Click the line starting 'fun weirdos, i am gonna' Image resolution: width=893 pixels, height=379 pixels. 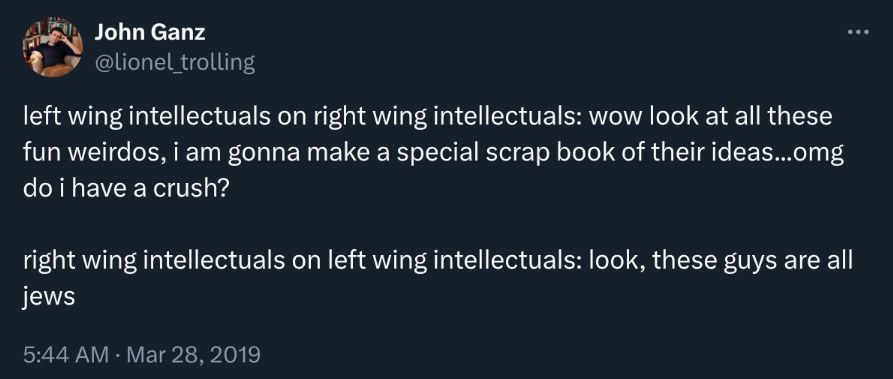pos(433,153)
